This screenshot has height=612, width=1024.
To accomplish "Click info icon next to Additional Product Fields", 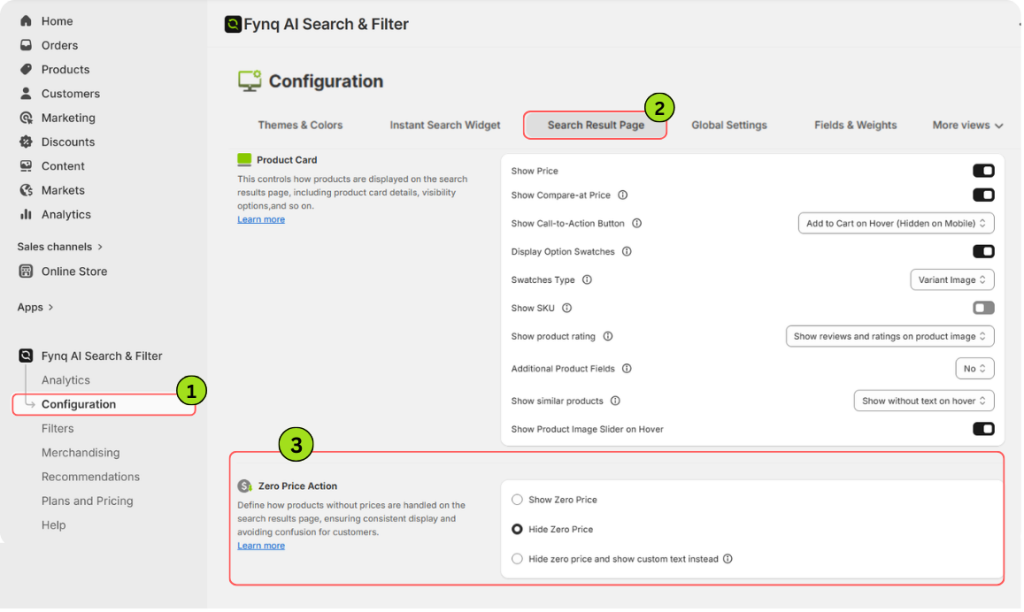I will pyautogui.click(x=627, y=368).
